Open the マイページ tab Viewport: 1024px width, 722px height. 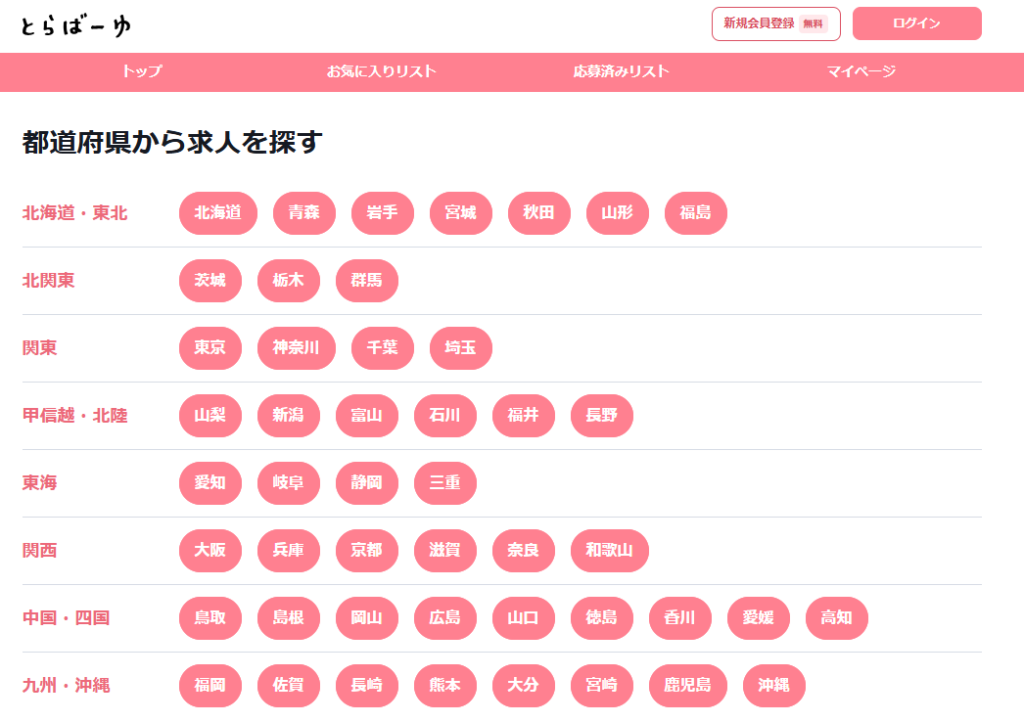pos(861,71)
